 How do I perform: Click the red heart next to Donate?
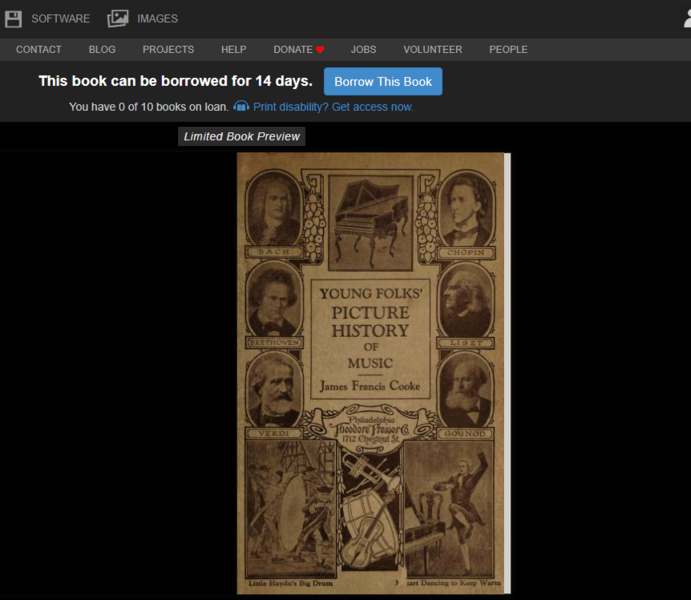coord(320,50)
